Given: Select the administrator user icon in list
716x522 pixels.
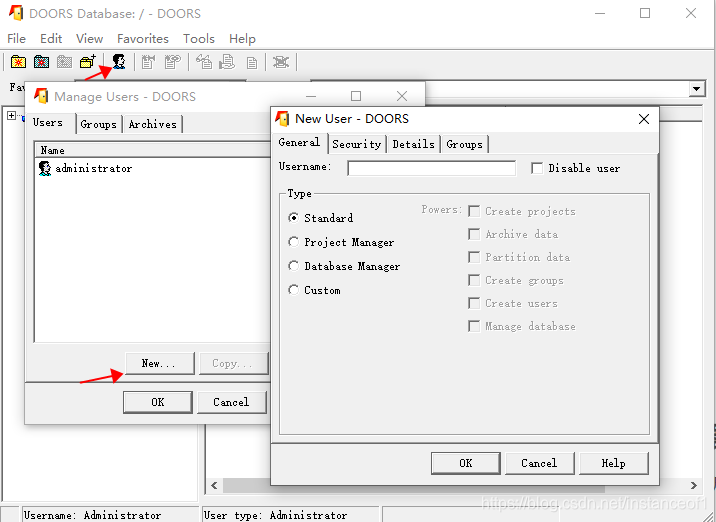Looking at the screenshot, I should point(44,169).
